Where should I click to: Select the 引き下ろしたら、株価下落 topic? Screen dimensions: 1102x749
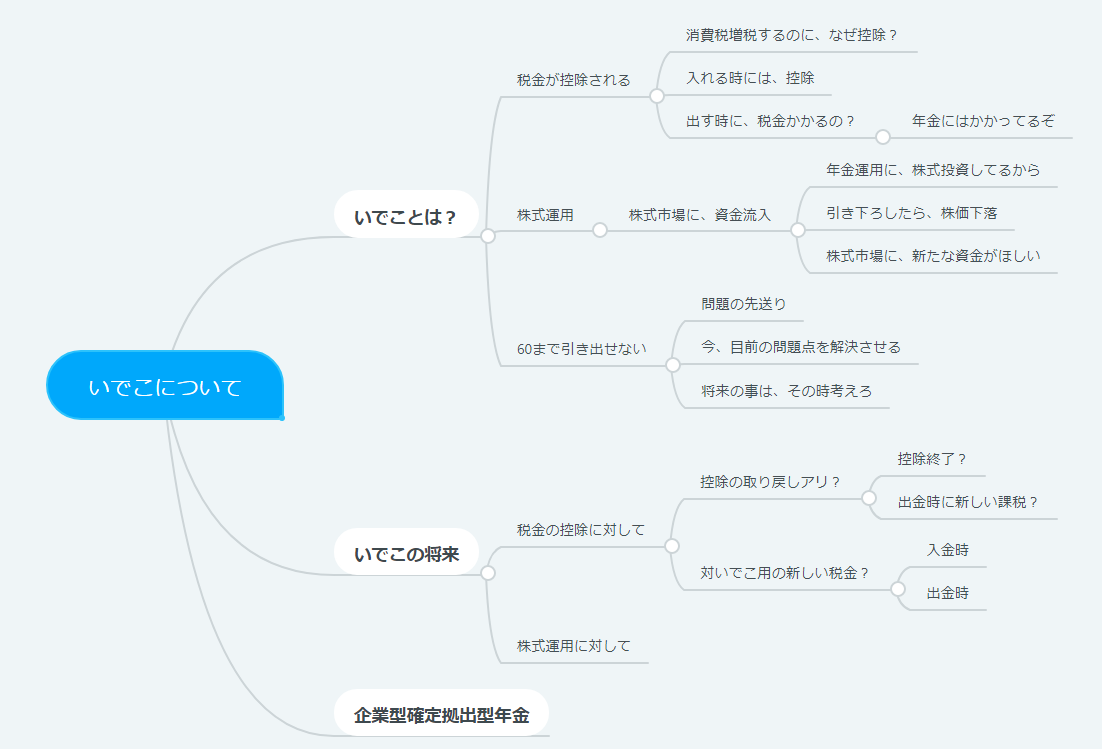coord(911,212)
